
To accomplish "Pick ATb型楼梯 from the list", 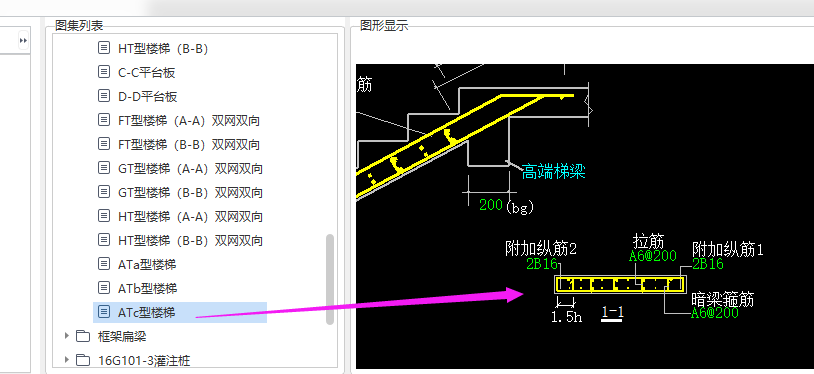I will 147,288.
